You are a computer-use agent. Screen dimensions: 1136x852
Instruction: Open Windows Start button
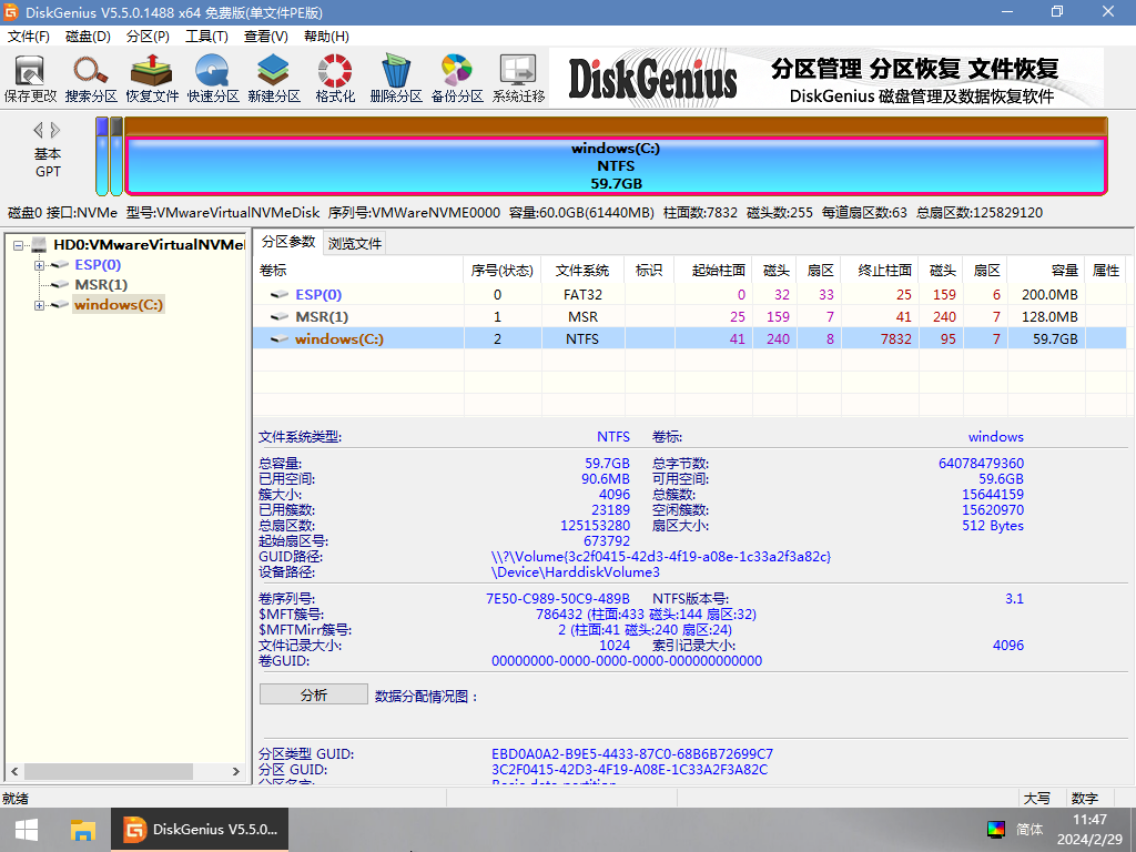coord(27,830)
